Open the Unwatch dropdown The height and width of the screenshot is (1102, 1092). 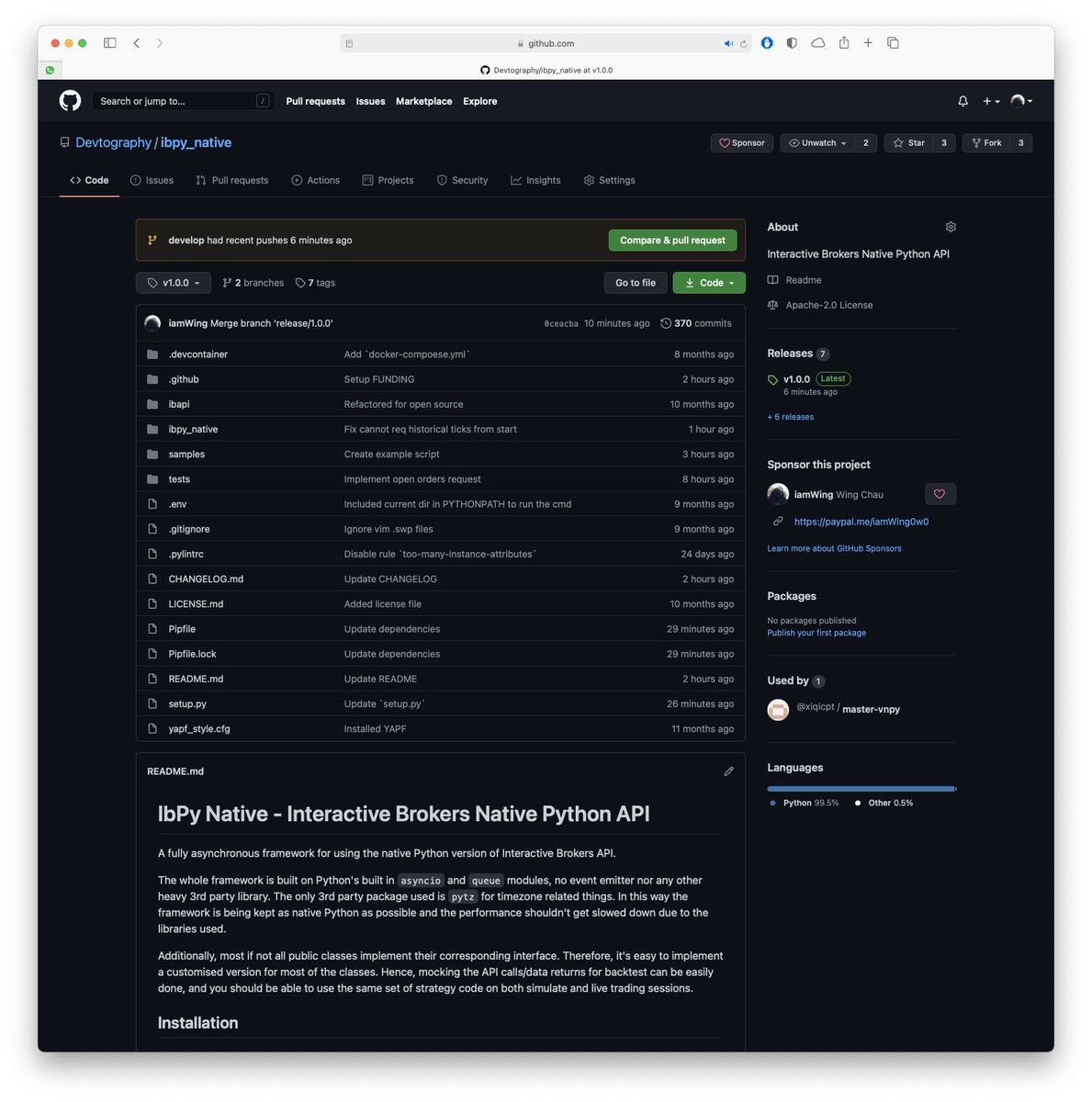[817, 143]
